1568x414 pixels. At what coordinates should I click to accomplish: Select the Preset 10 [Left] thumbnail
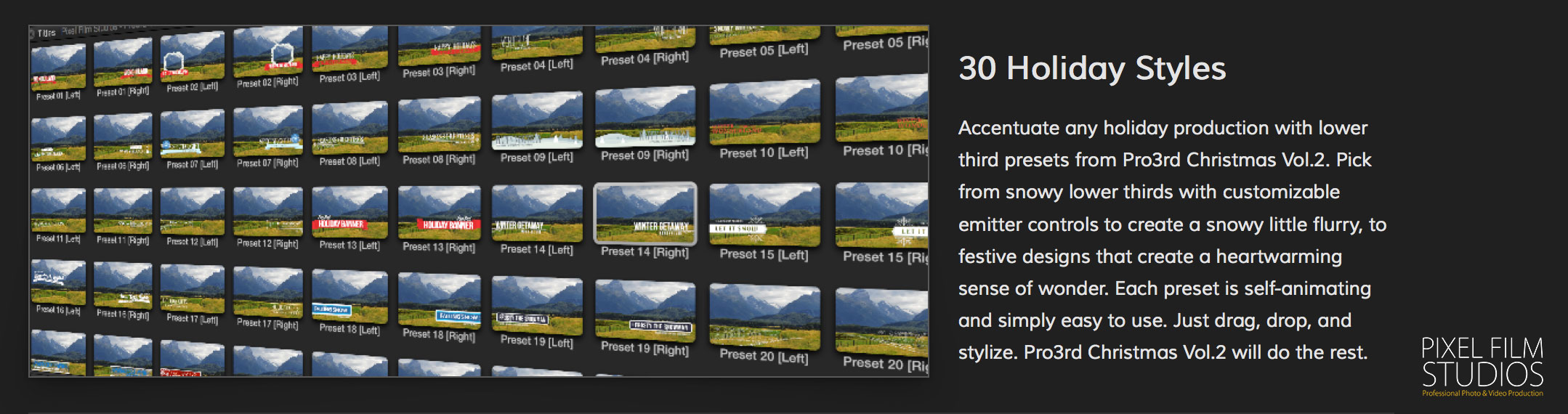coord(764,113)
